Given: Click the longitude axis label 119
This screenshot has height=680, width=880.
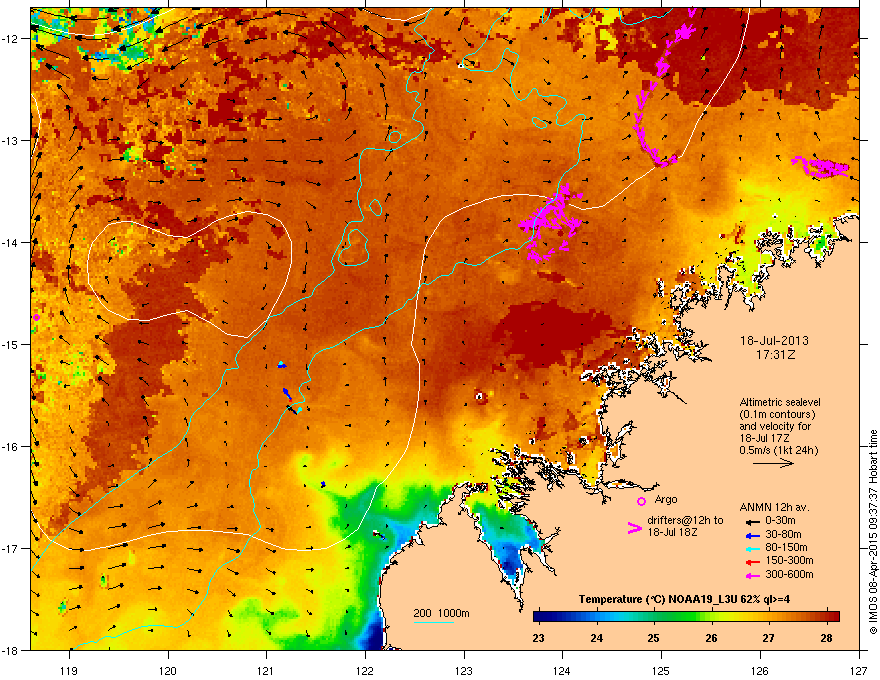Looking at the screenshot, I should click(69, 670).
